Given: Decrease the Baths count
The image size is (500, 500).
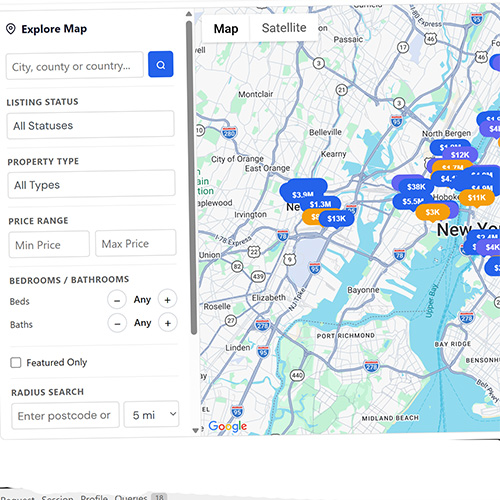Looking at the screenshot, I should coord(117,323).
